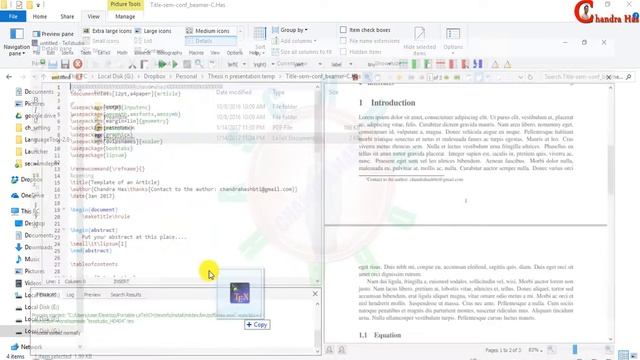Open the Explorer Options button
The height and width of the screenshot is (360, 640).
[453, 40]
